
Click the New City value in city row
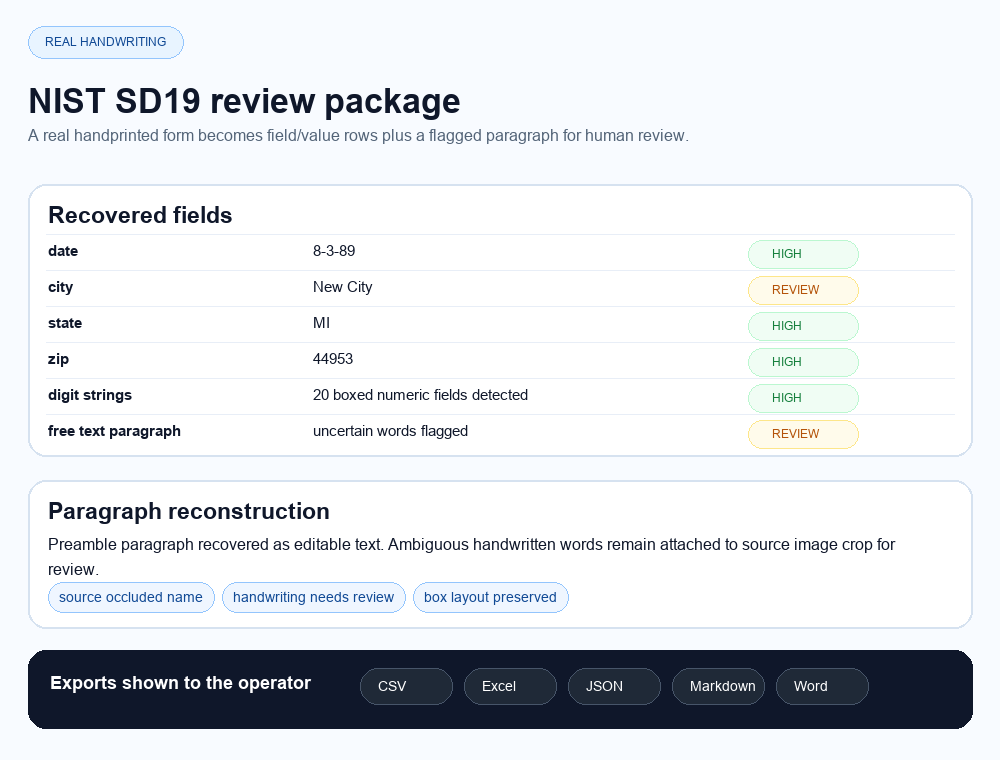point(342,287)
